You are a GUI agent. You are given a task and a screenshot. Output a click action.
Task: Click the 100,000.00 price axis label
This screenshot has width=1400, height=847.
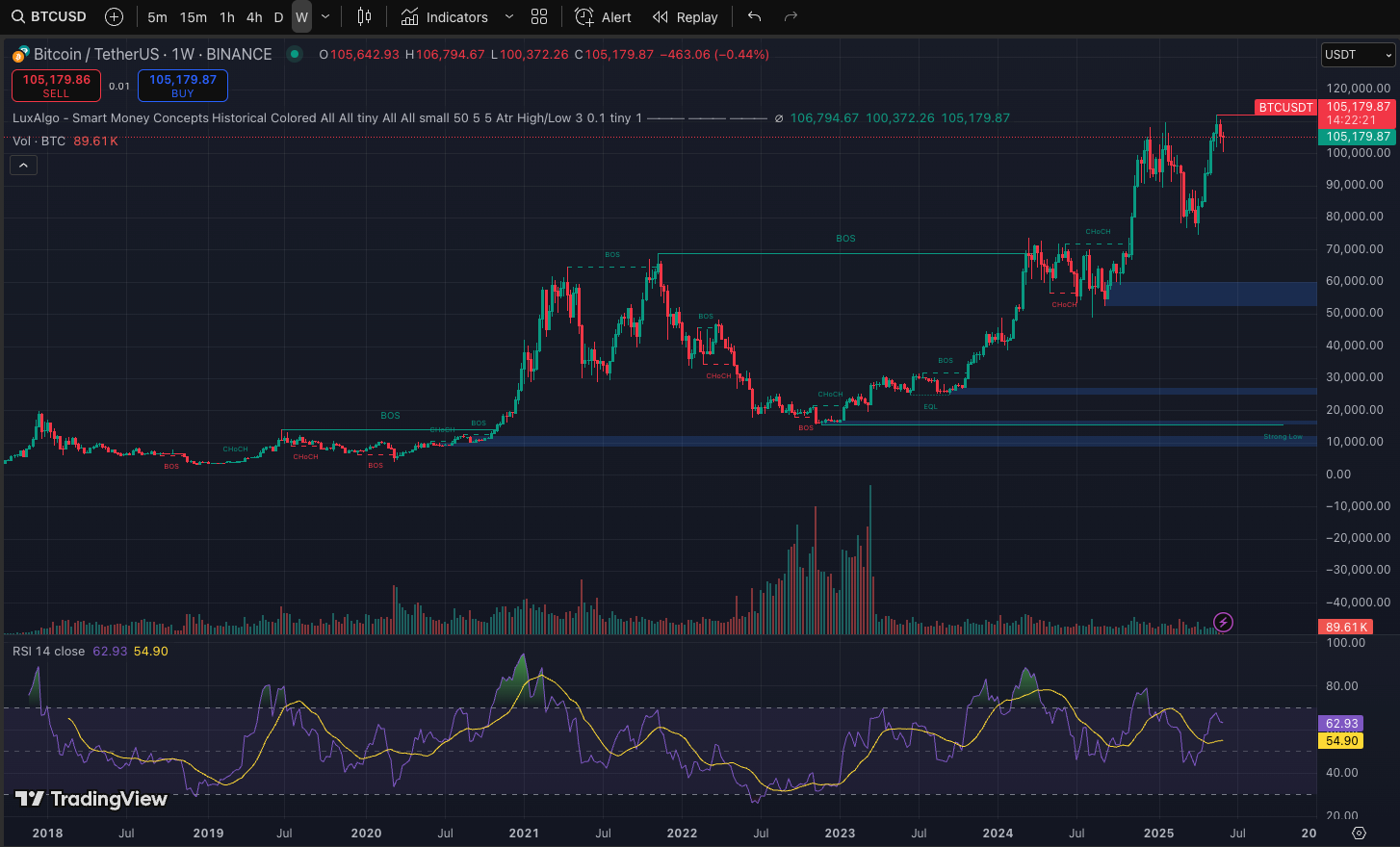coord(1358,153)
